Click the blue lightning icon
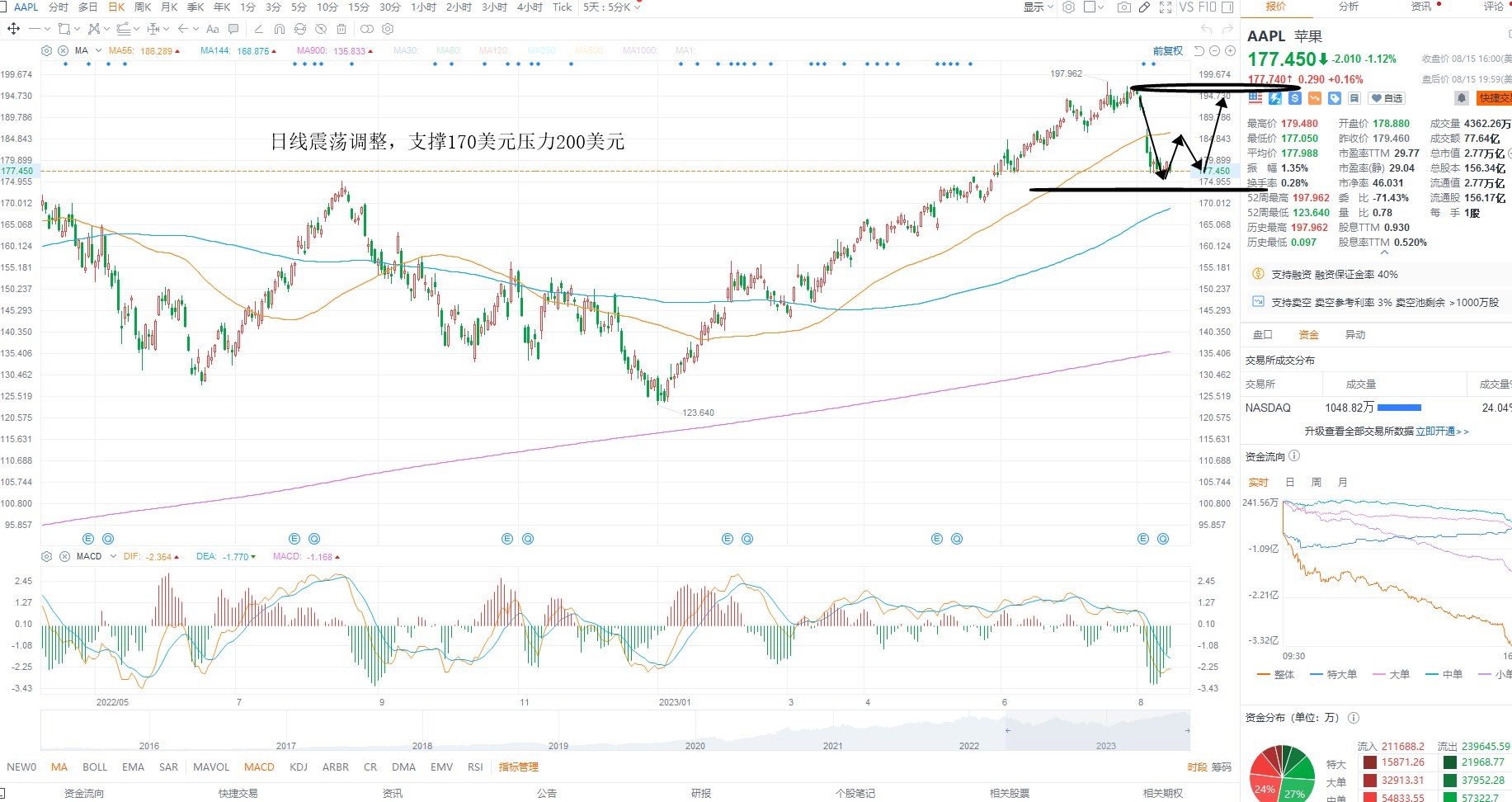 pos(1275,98)
